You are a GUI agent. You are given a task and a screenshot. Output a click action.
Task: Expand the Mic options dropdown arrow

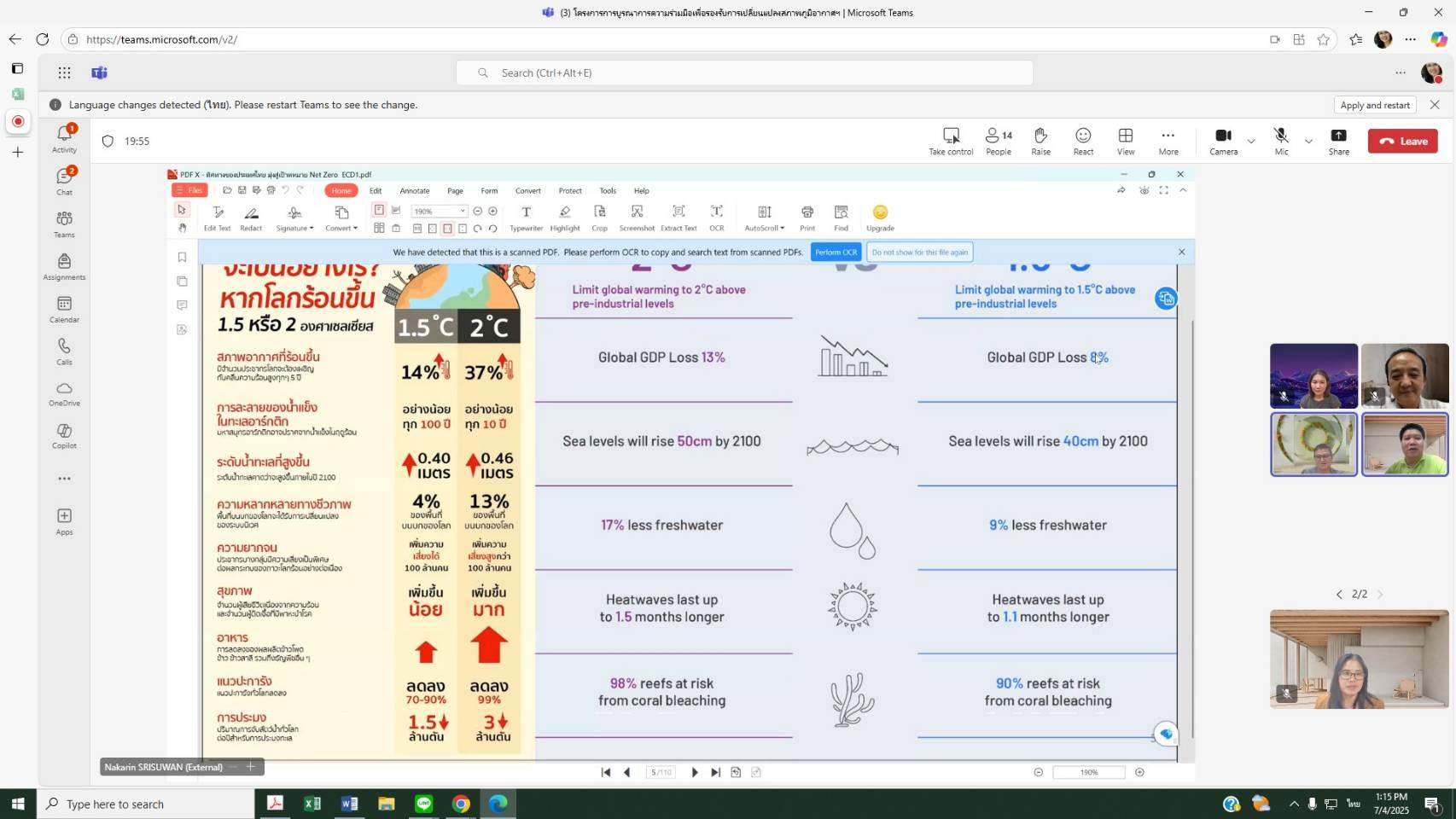1308,142
